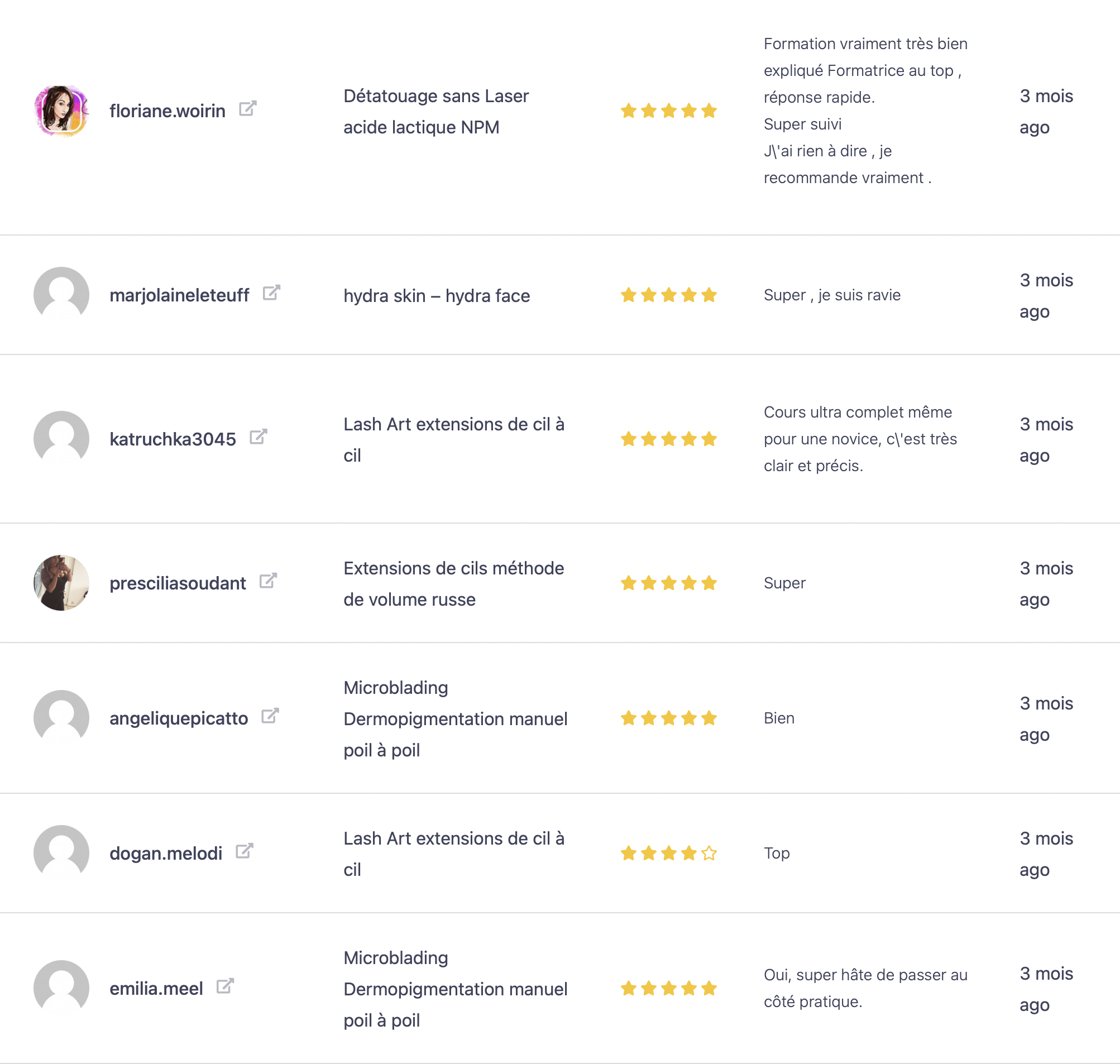Open katruchka3045 external profile icon

pos(258,437)
